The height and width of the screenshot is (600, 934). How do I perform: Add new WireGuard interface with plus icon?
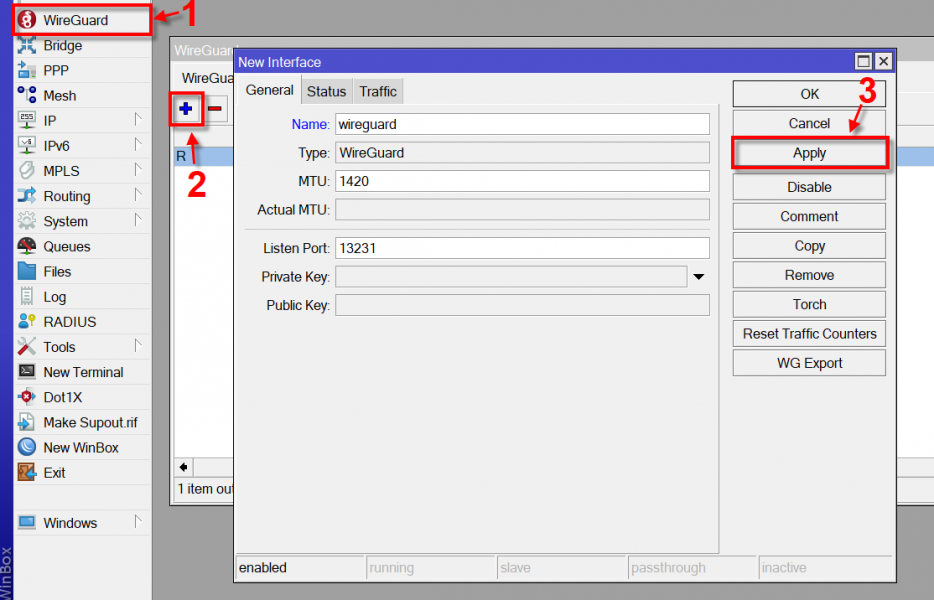tap(186, 108)
